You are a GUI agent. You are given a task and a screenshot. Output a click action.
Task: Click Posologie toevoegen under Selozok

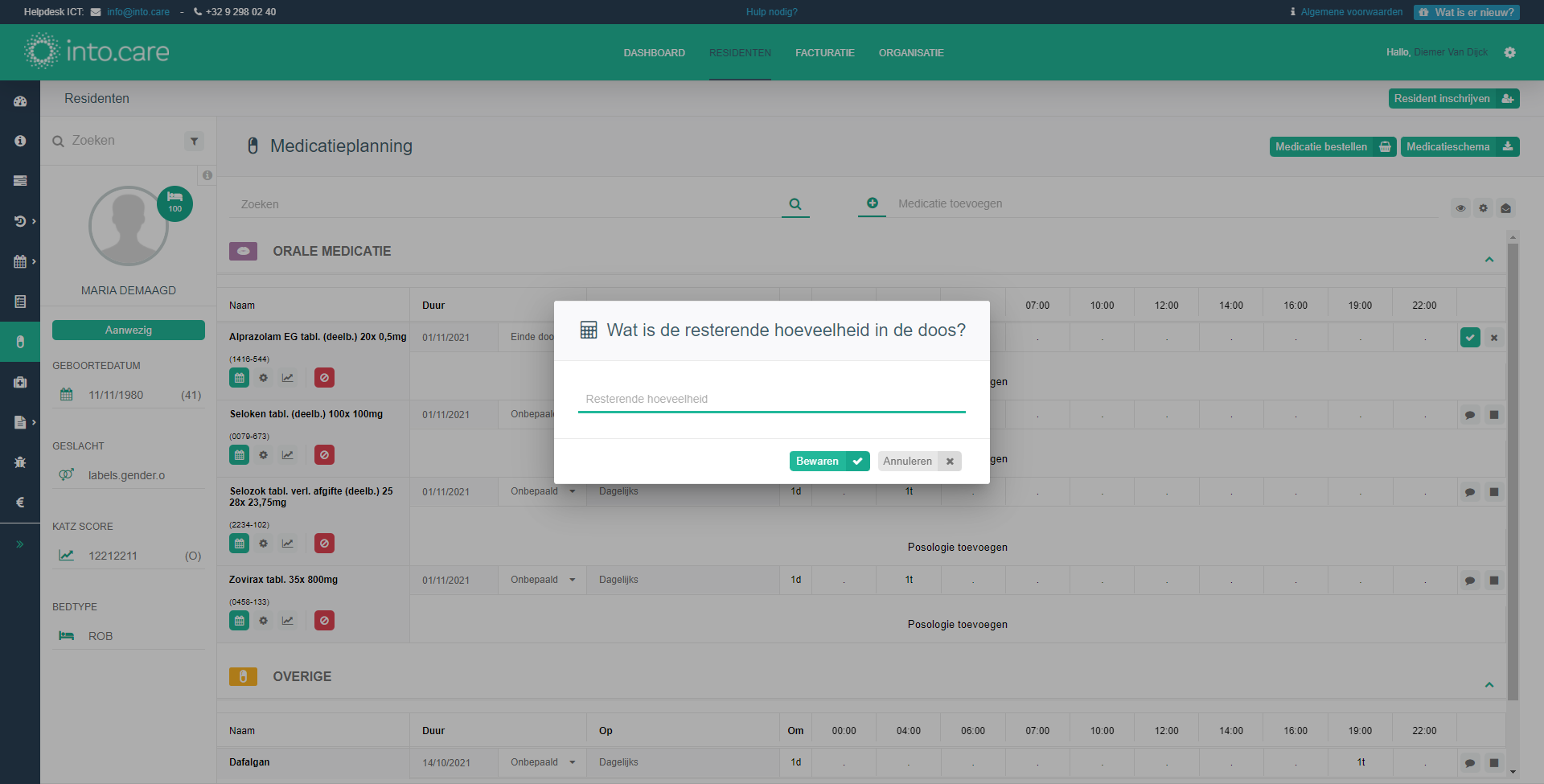[957, 548]
